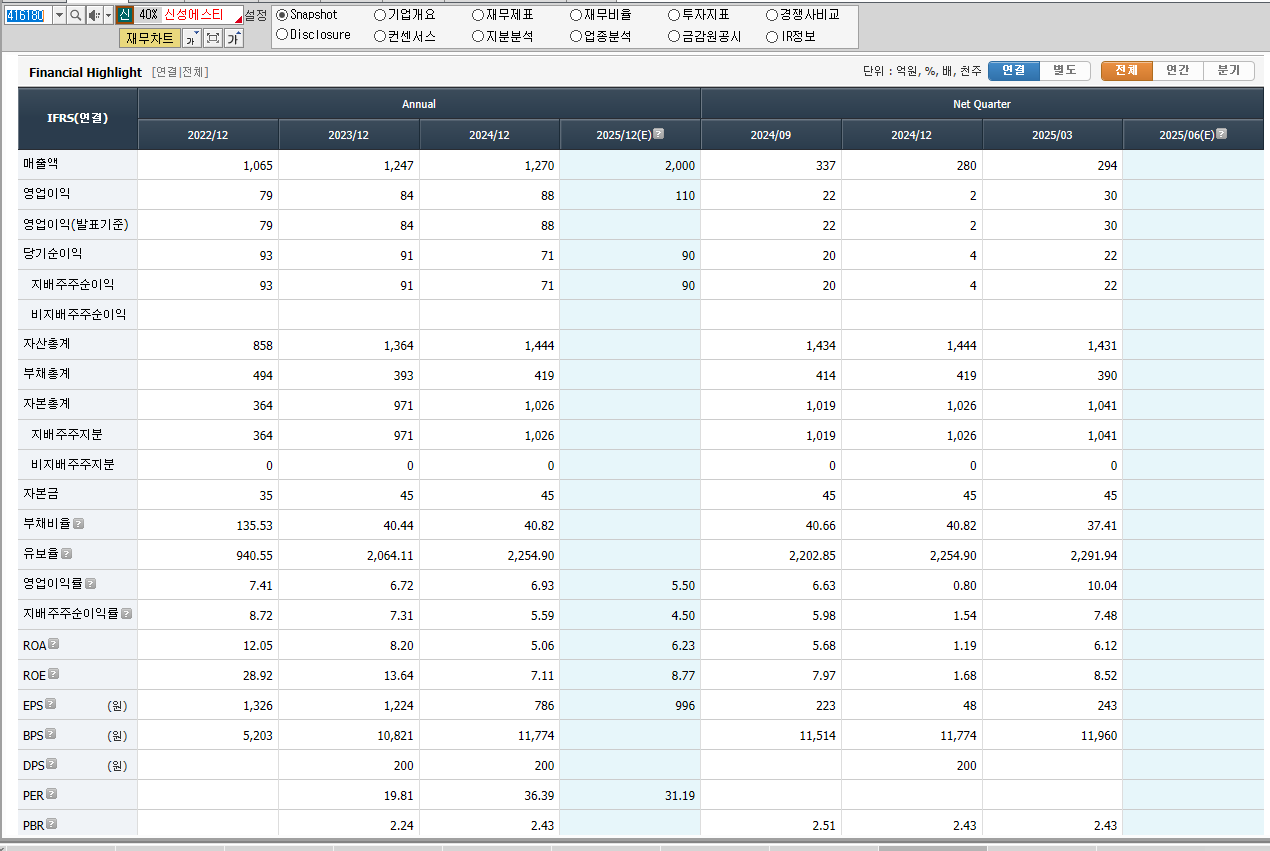Click the 당기순이익 row label
This screenshot has height=851, width=1270.
tap(53, 253)
